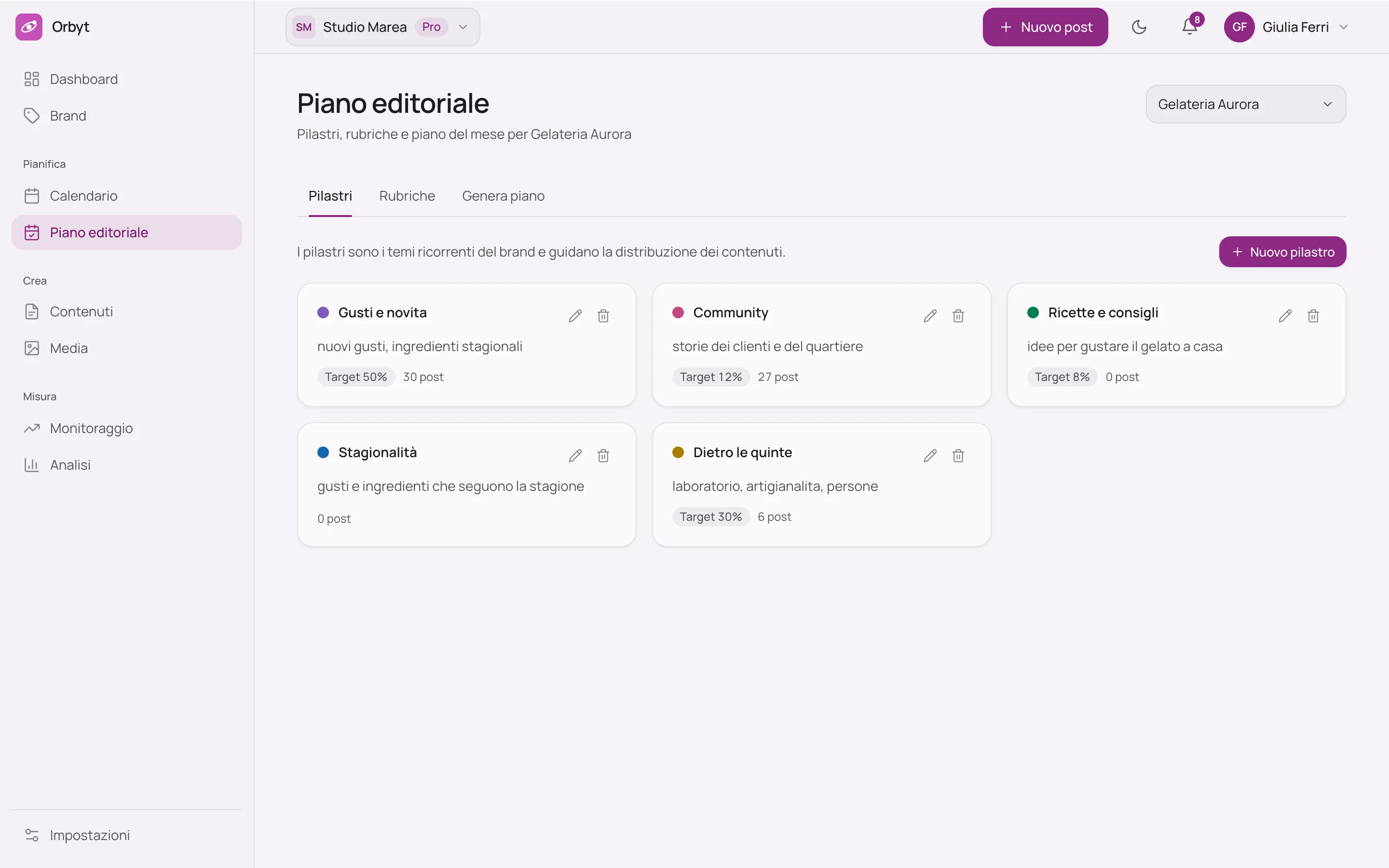Click the Ricette e consigli title
This screenshot has height=868, width=1389.
point(1103,312)
